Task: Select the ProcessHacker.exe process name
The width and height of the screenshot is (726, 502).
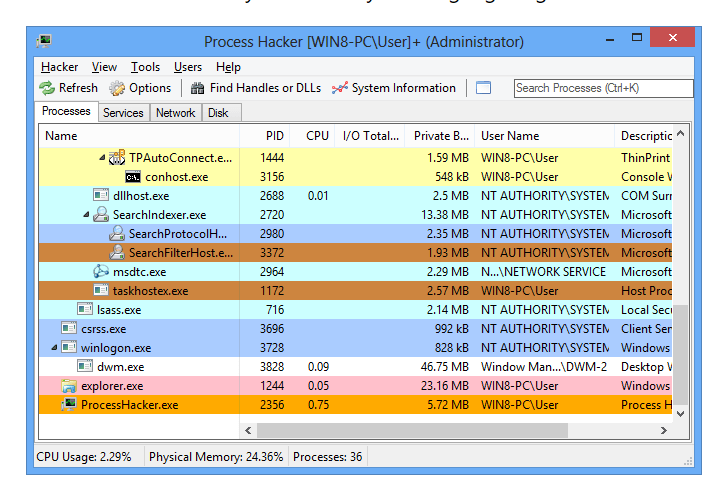Action: pos(130,405)
